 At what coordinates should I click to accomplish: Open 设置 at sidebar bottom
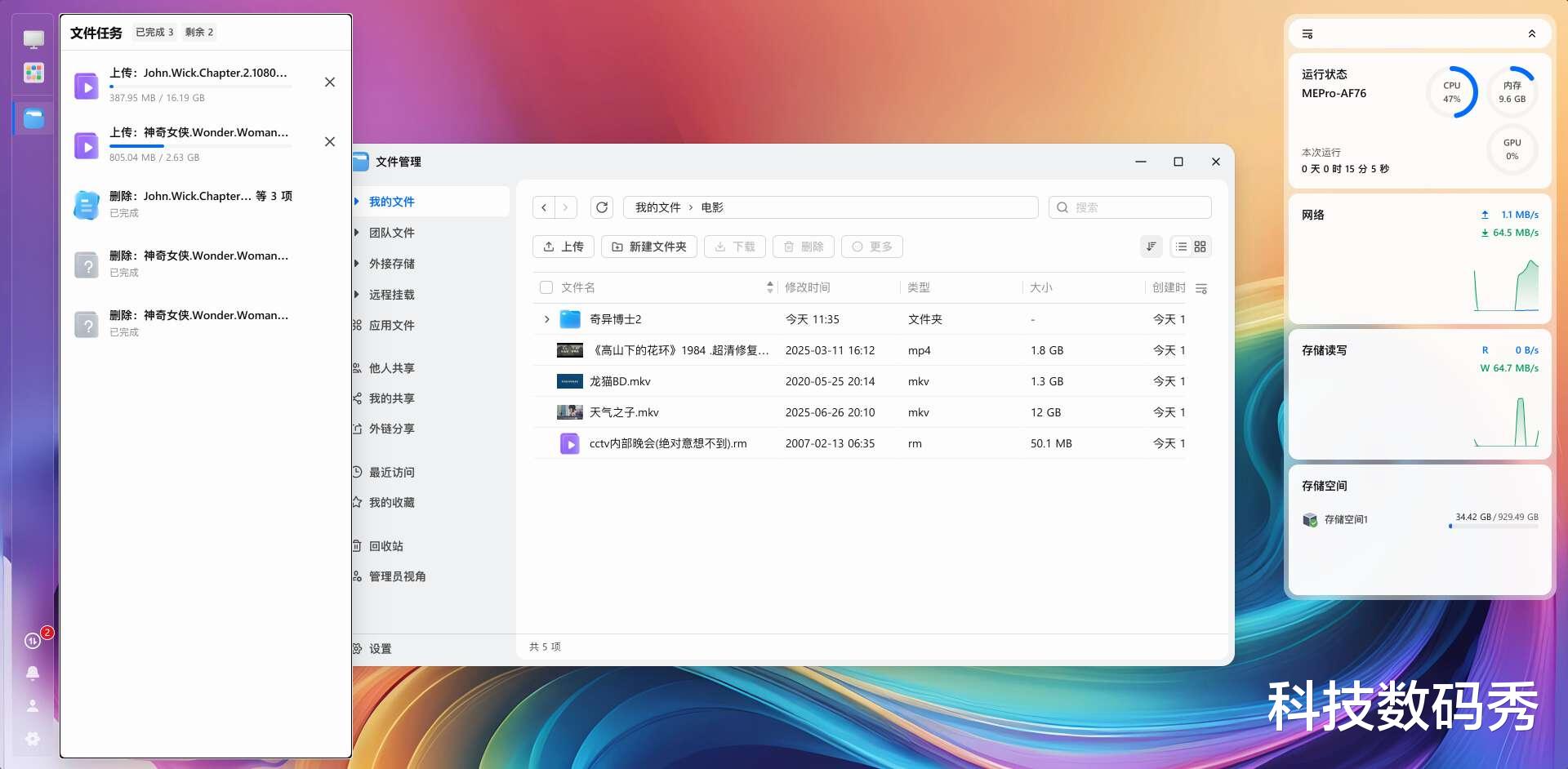[x=380, y=649]
